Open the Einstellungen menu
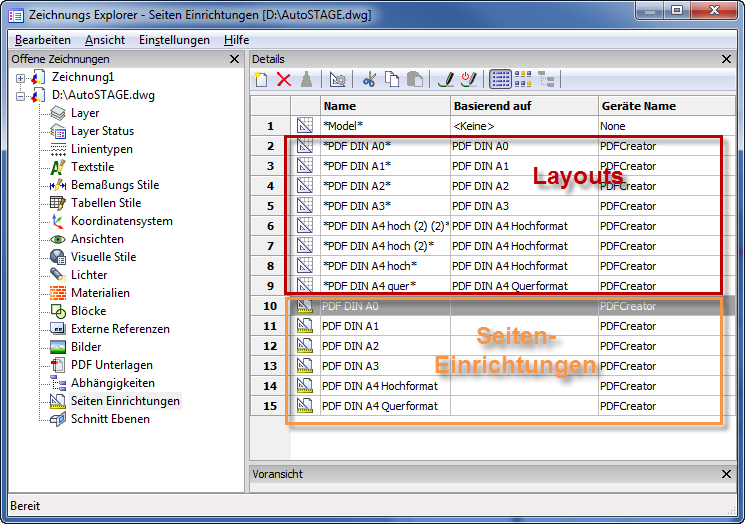This screenshot has height=524, width=745. click(174, 40)
